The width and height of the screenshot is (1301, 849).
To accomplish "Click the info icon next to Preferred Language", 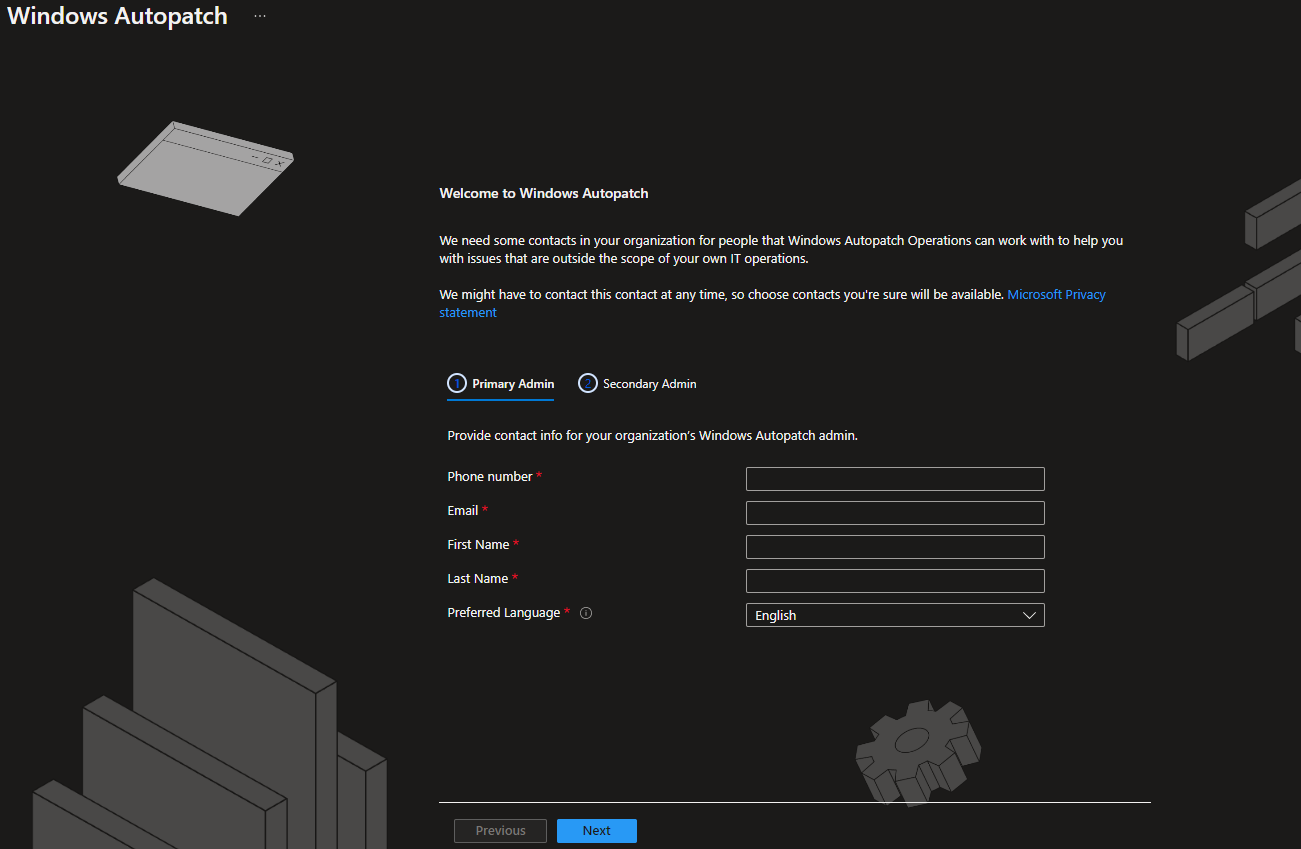I will click(586, 613).
